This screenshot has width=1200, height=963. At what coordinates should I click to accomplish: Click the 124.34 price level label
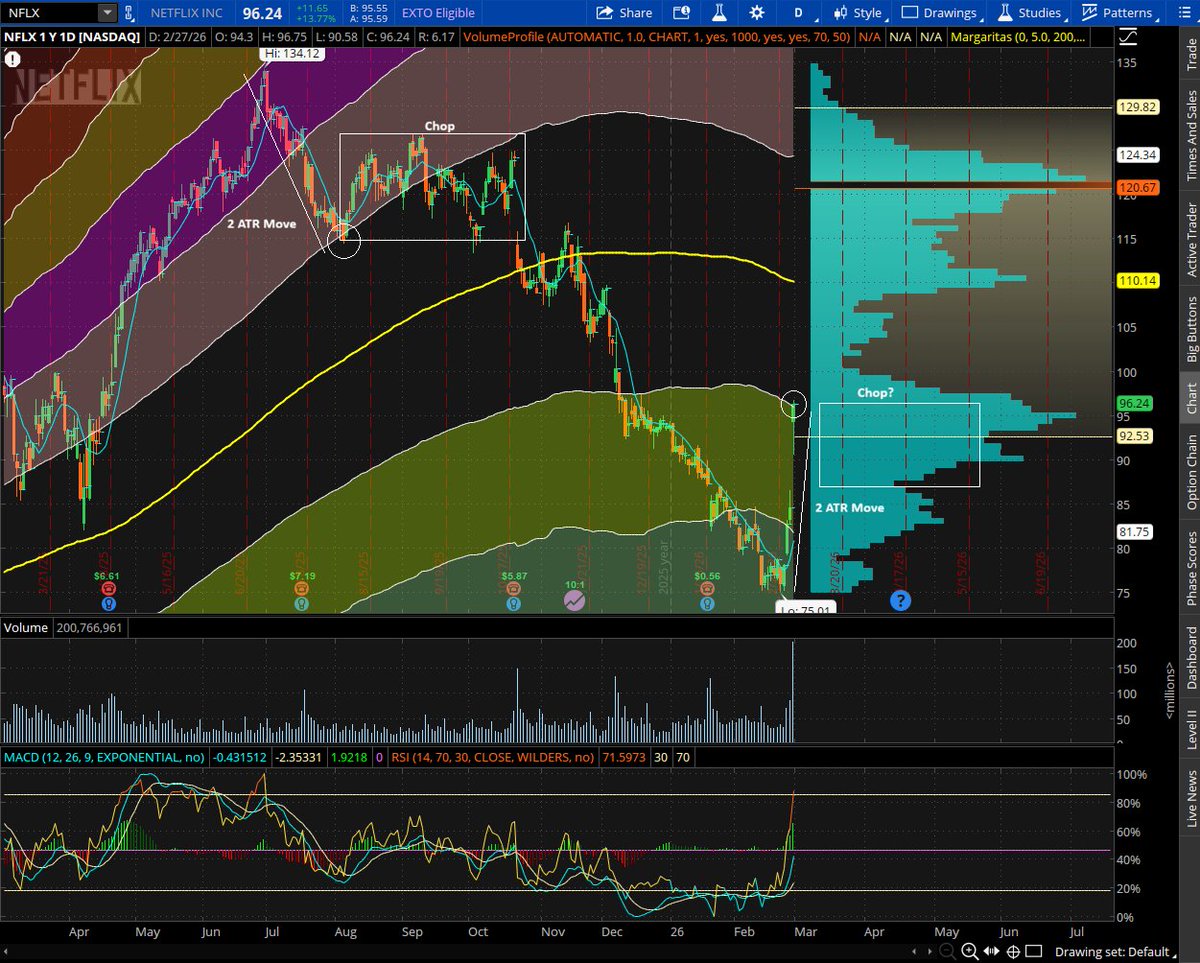click(1139, 155)
